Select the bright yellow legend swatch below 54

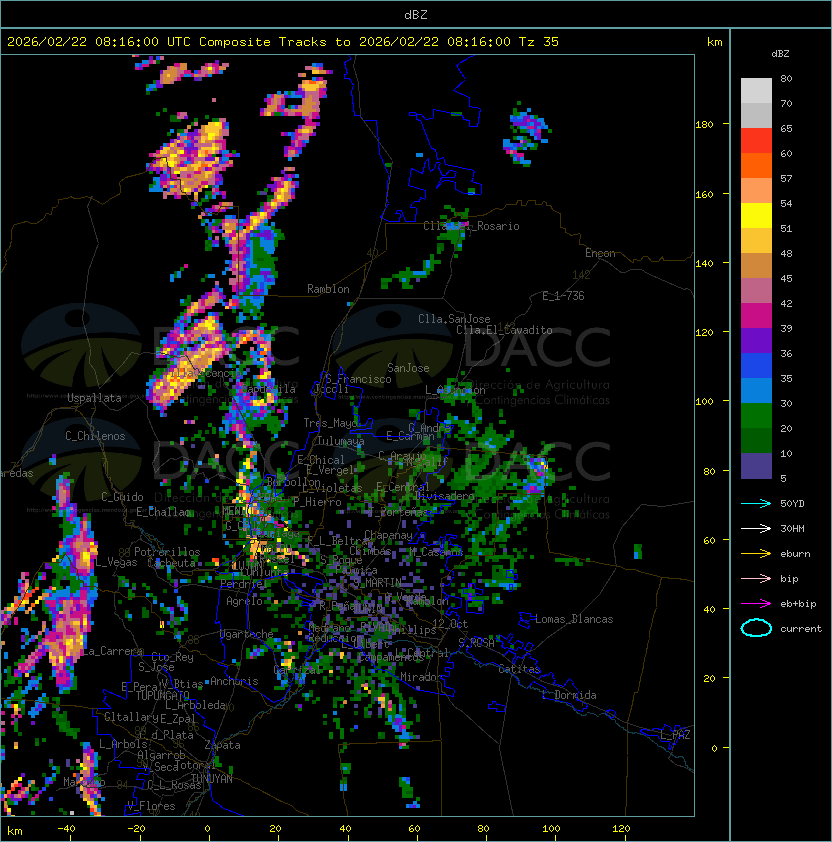click(x=756, y=216)
